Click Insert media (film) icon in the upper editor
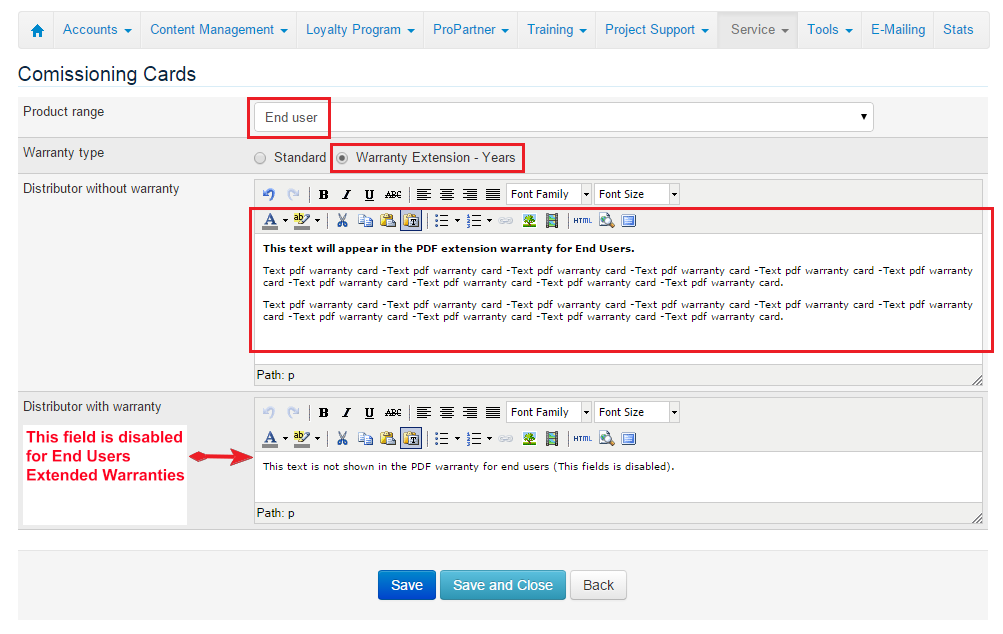1003x634 pixels. pos(551,220)
